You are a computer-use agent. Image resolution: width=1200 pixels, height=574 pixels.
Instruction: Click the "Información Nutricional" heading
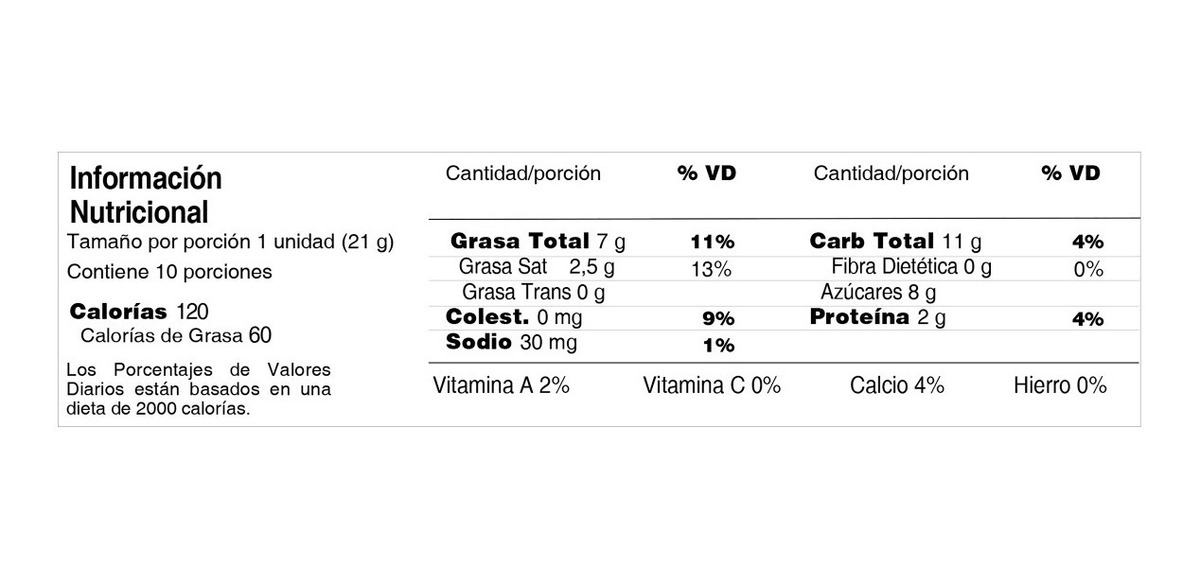click(146, 195)
